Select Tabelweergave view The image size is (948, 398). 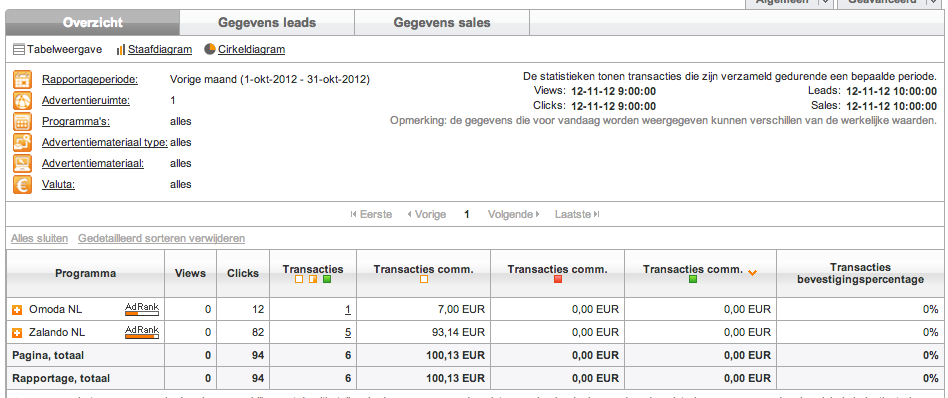[64, 50]
